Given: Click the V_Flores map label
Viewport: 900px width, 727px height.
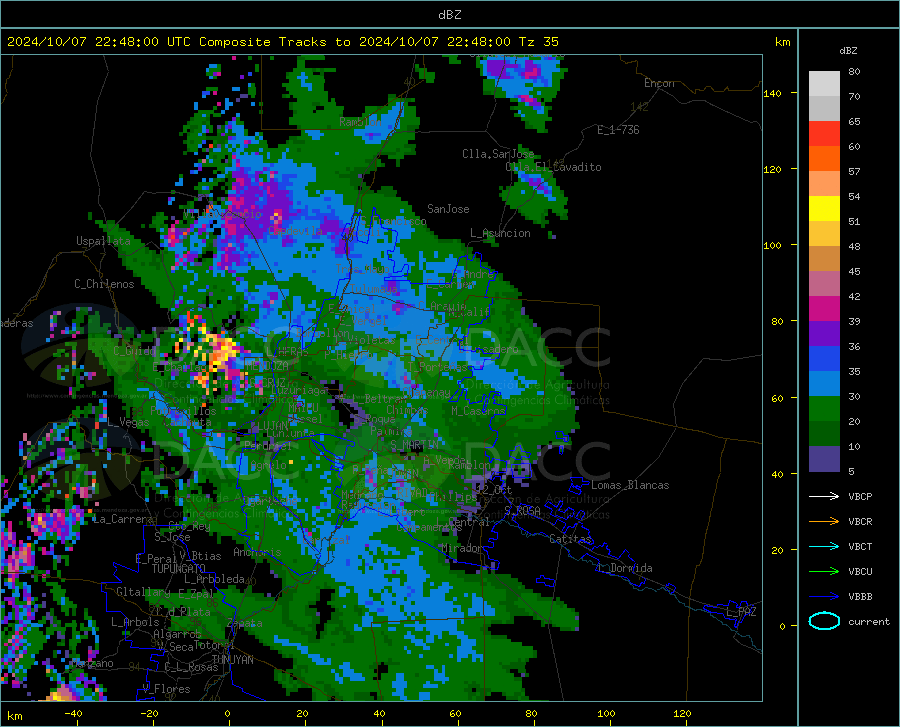Looking at the screenshot, I should (x=166, y=689).
